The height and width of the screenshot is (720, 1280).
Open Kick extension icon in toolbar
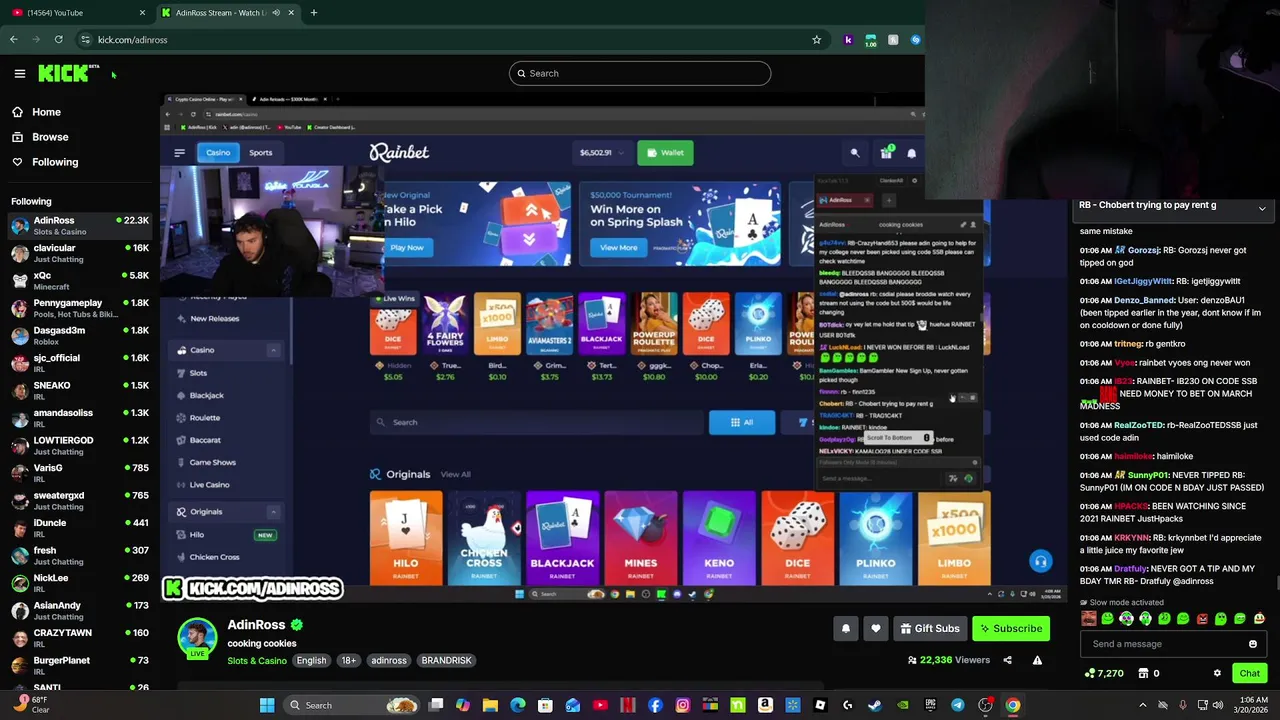click(848, 40)
